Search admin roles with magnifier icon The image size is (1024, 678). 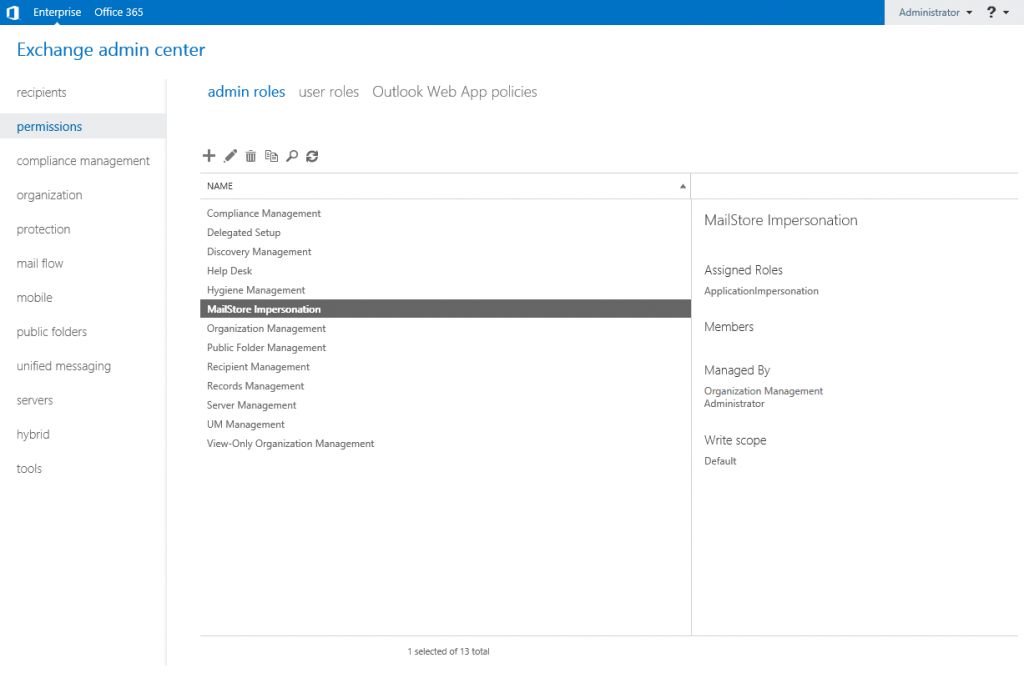click(x=291, y=156)
